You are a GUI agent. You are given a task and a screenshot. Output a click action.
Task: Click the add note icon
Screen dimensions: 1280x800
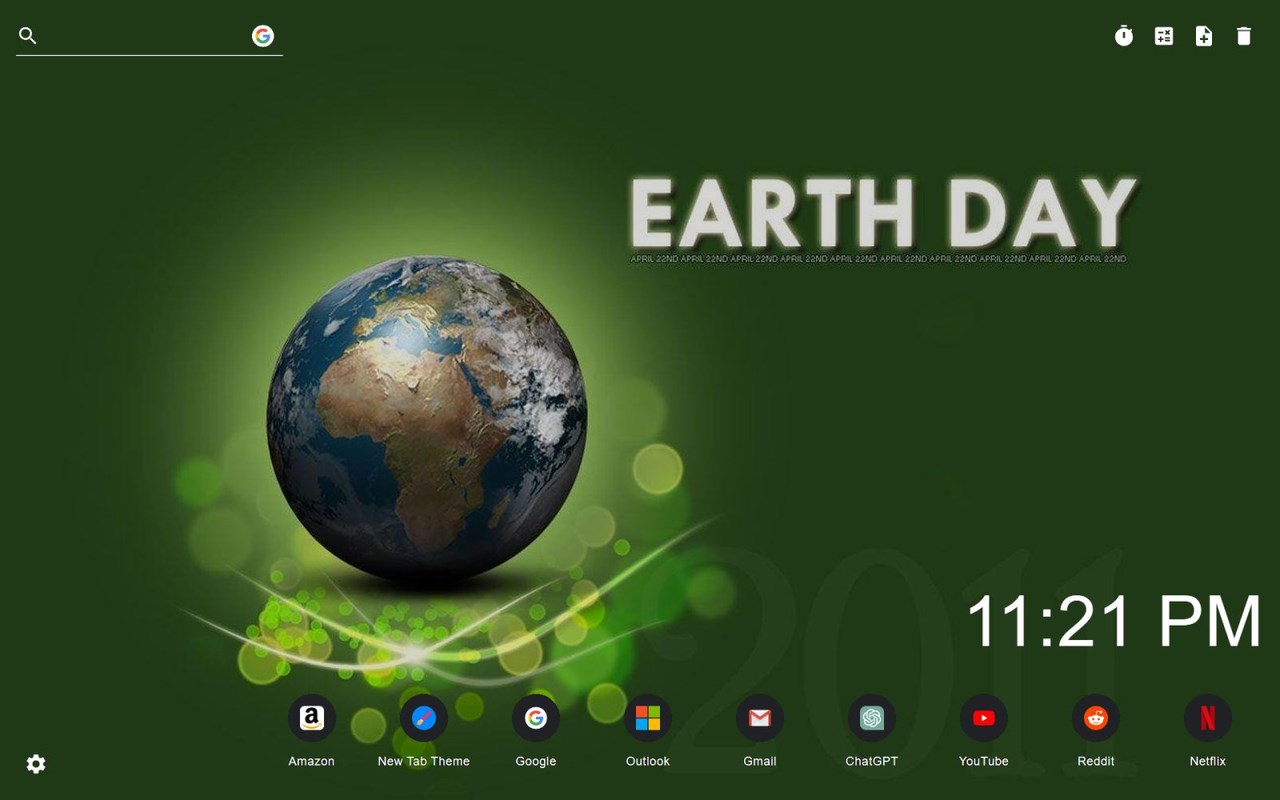(x=1204, y=36)
